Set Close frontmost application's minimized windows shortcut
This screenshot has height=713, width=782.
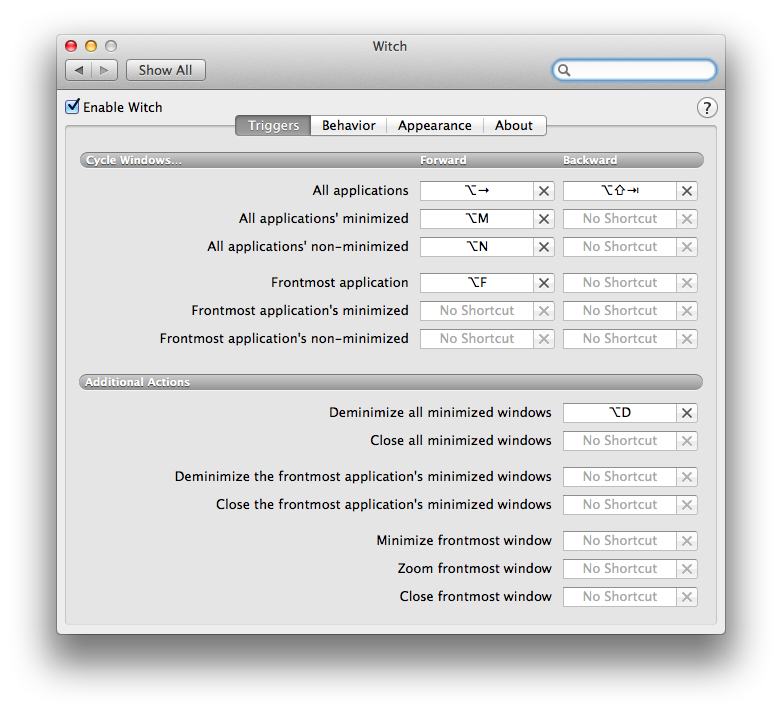coord(620,505)
